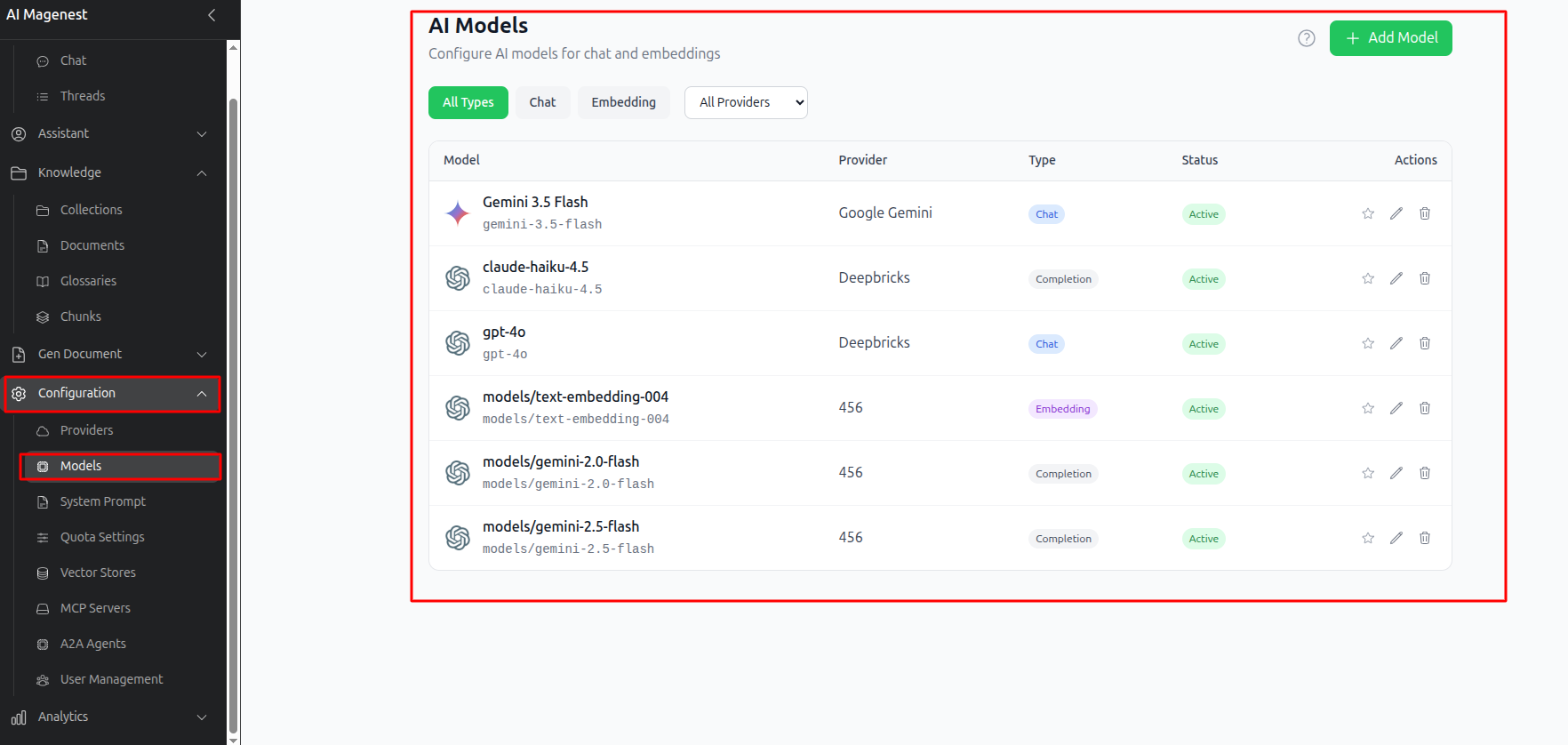The width and height of the screenshot is (1568, 745).
Task: Star the claude-haiku-4.5 model
Action: pyautogui.click(x=1368, y=278)
